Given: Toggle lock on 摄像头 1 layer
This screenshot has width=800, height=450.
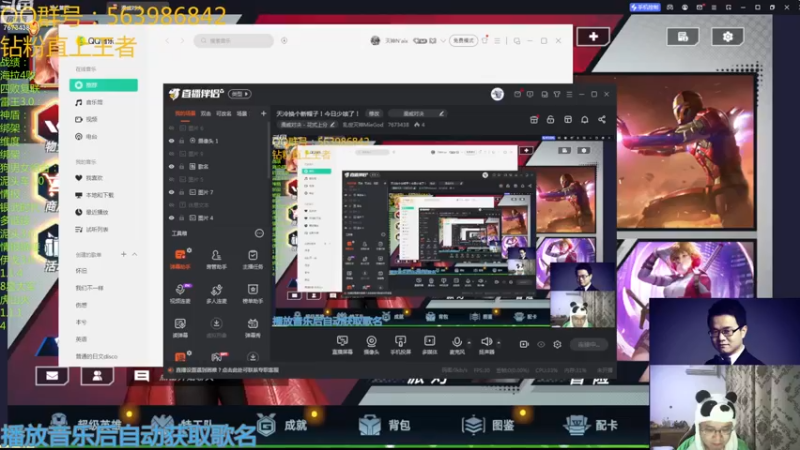Looking at the screenshot, I should tap(182, 141).
